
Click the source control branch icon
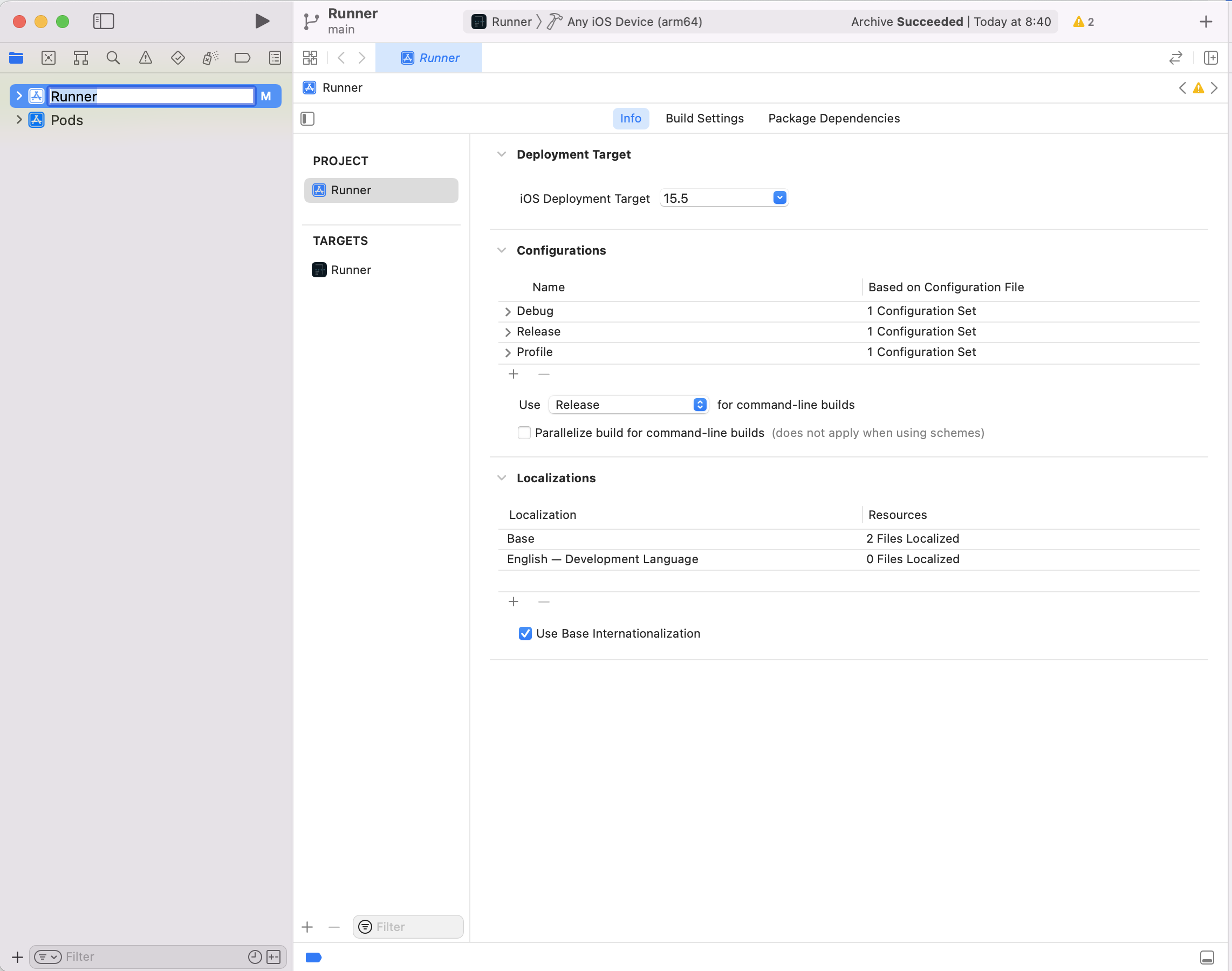(311, 22)
